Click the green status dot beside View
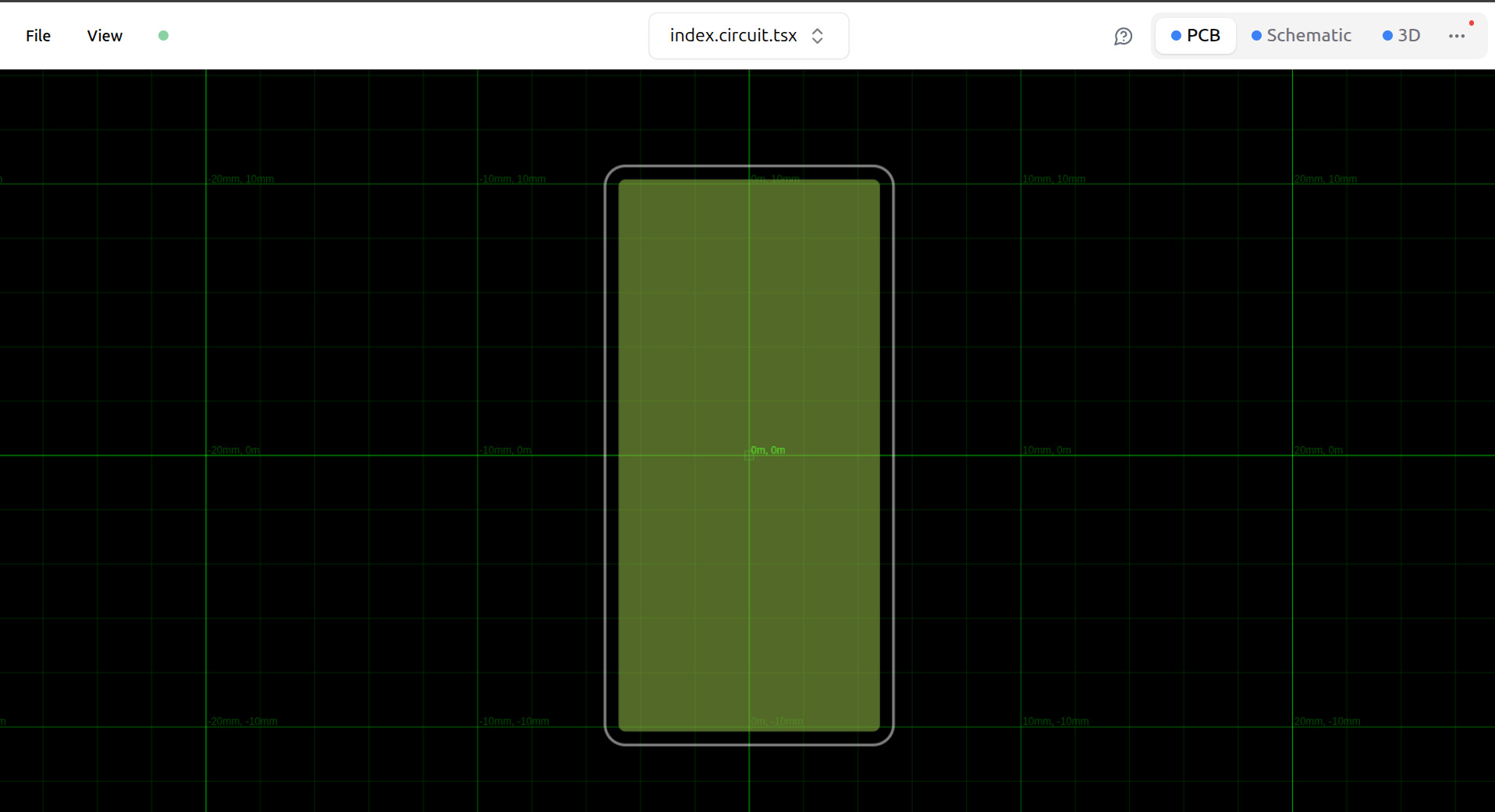The width and height of the screenshot is (1495, 812). (x=163, y=35)
